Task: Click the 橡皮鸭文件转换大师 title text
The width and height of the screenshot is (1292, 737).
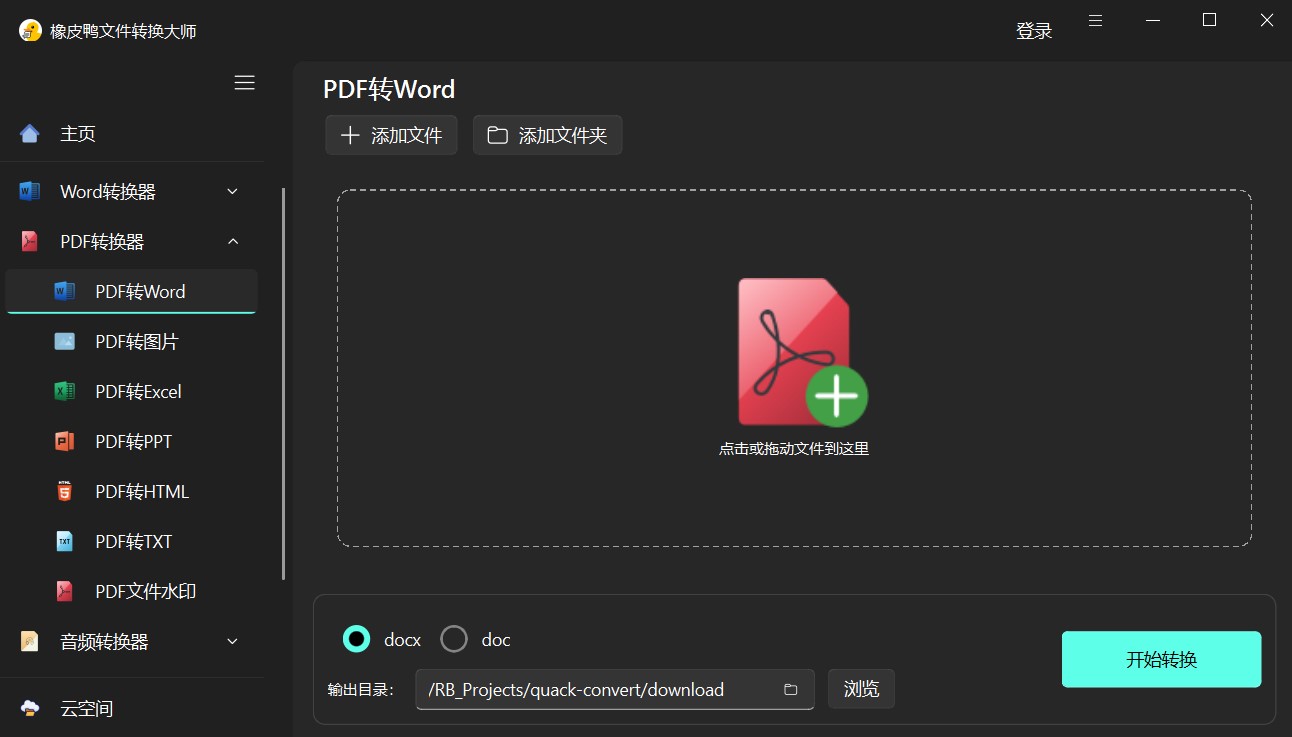Action: tap(123, 31)
